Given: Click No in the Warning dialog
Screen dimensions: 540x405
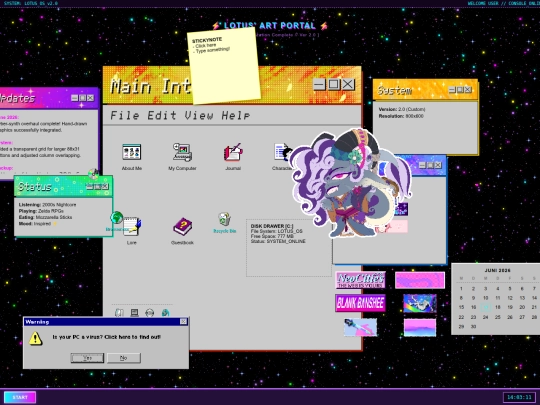Looking at the screenshot, I should pos(124,358).
